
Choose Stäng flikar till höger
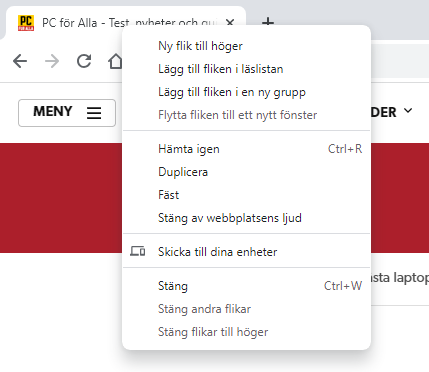click(x=247, y=332)
